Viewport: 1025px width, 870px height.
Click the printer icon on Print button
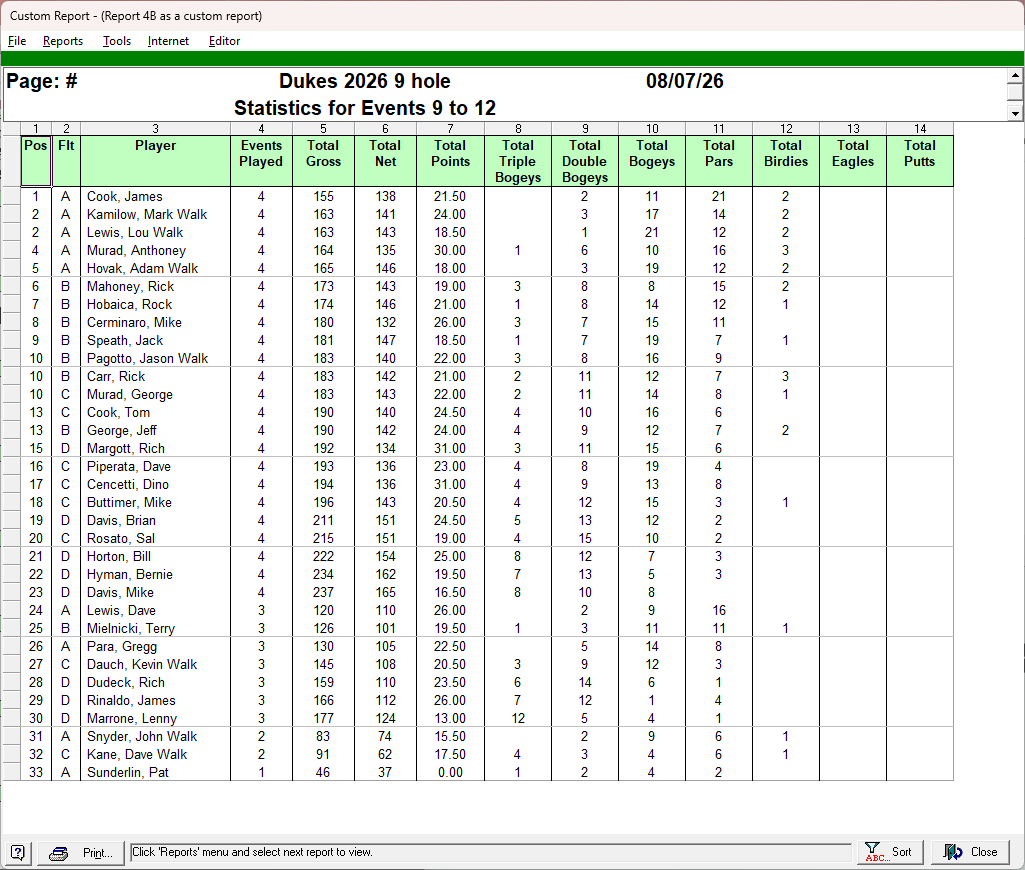coord(59,853)
